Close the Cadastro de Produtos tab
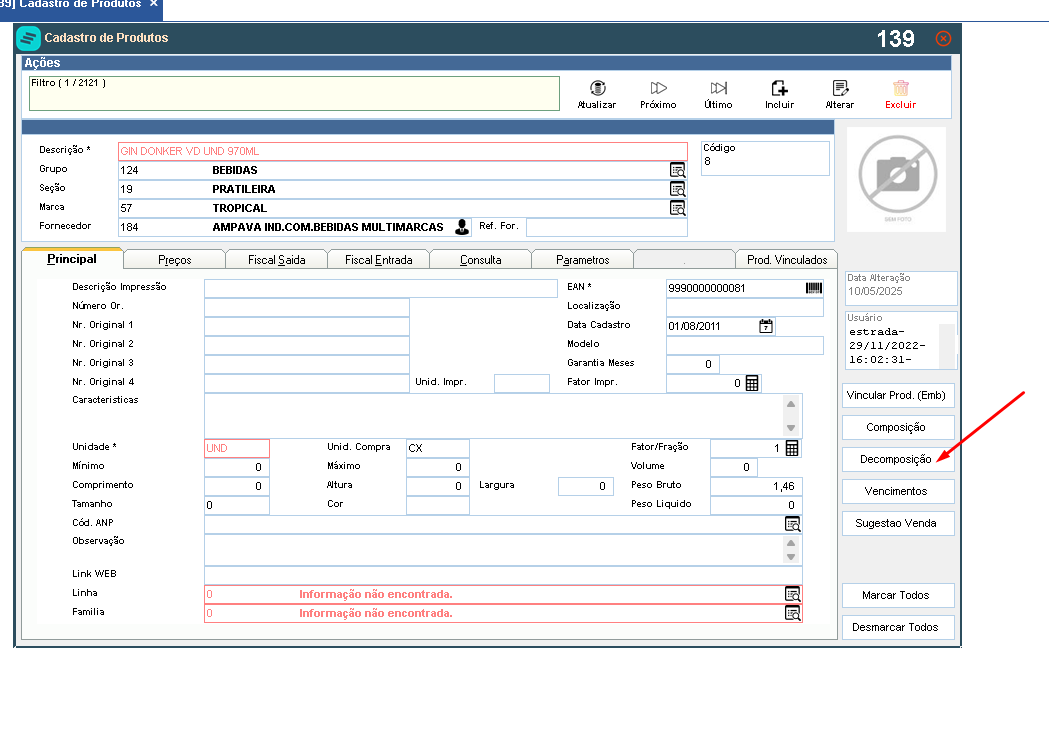The height and width of the screenshot is (730, 1049). point(154,4)
